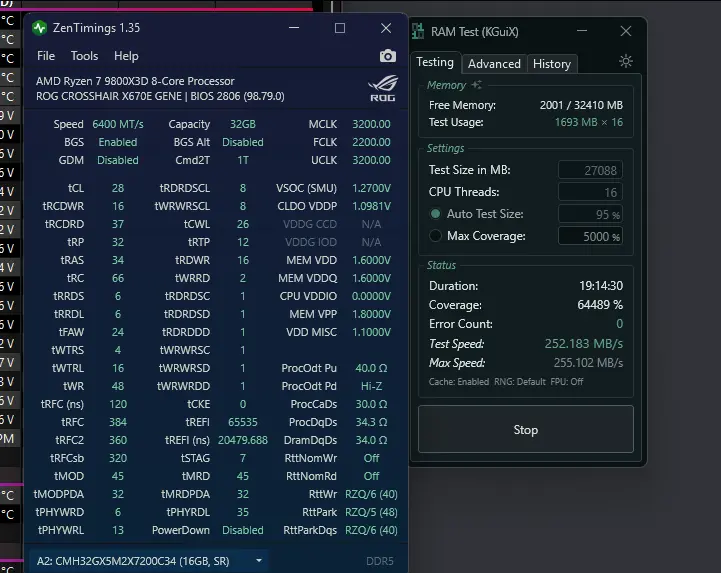Click the 6400 MT/s speed value
Image resolution: width=721 pixels, height=573 pixels.
coord(118,124)
